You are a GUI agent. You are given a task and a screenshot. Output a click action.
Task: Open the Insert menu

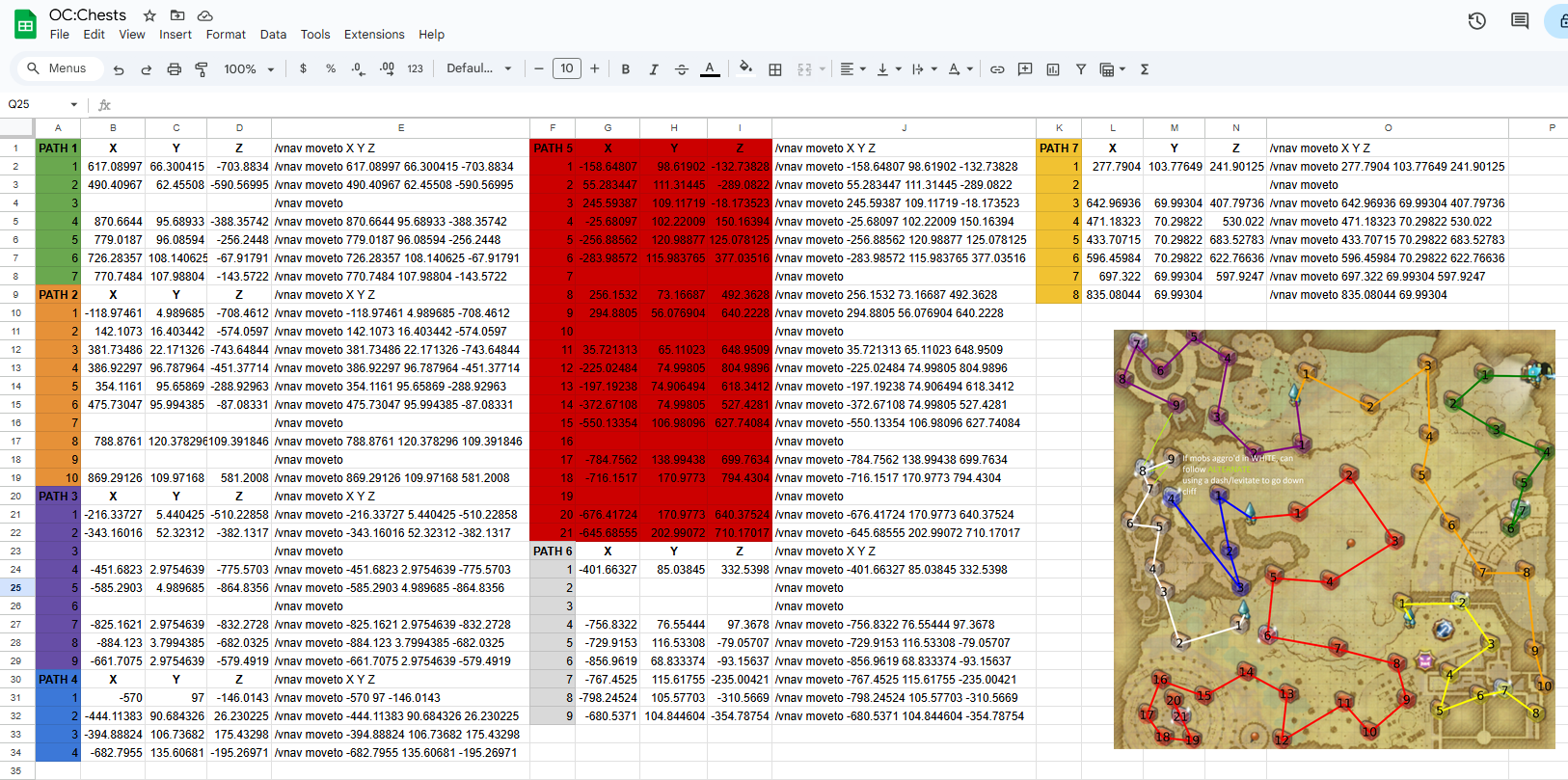point(176,35)
